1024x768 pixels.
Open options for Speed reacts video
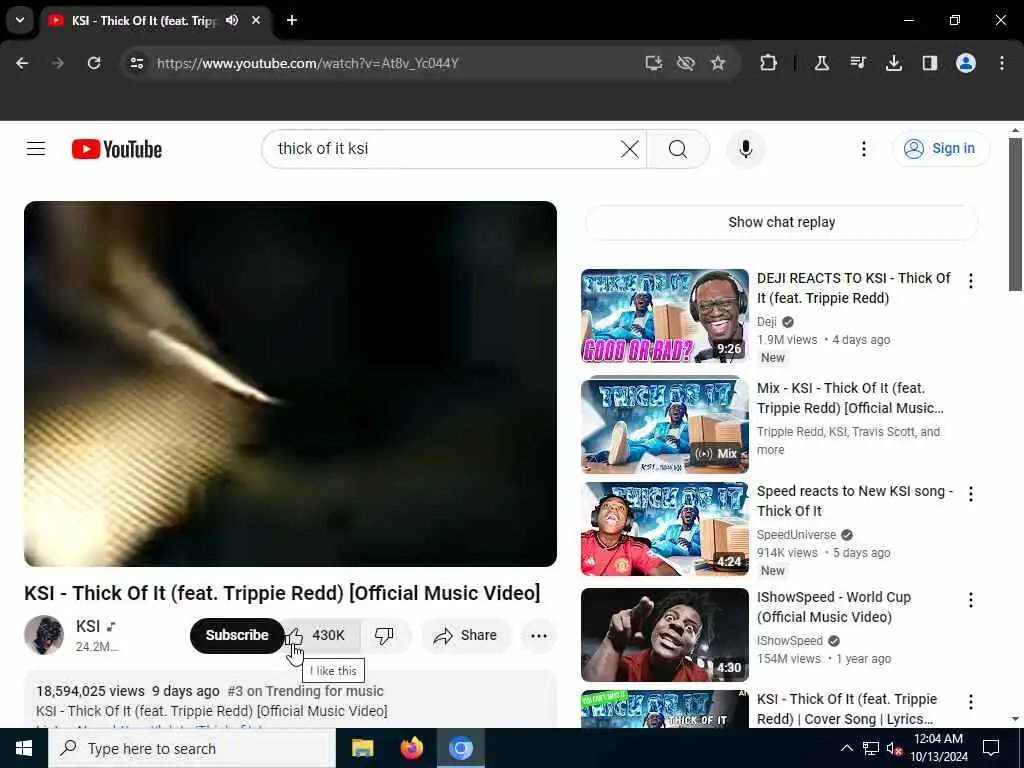(970, 494)
